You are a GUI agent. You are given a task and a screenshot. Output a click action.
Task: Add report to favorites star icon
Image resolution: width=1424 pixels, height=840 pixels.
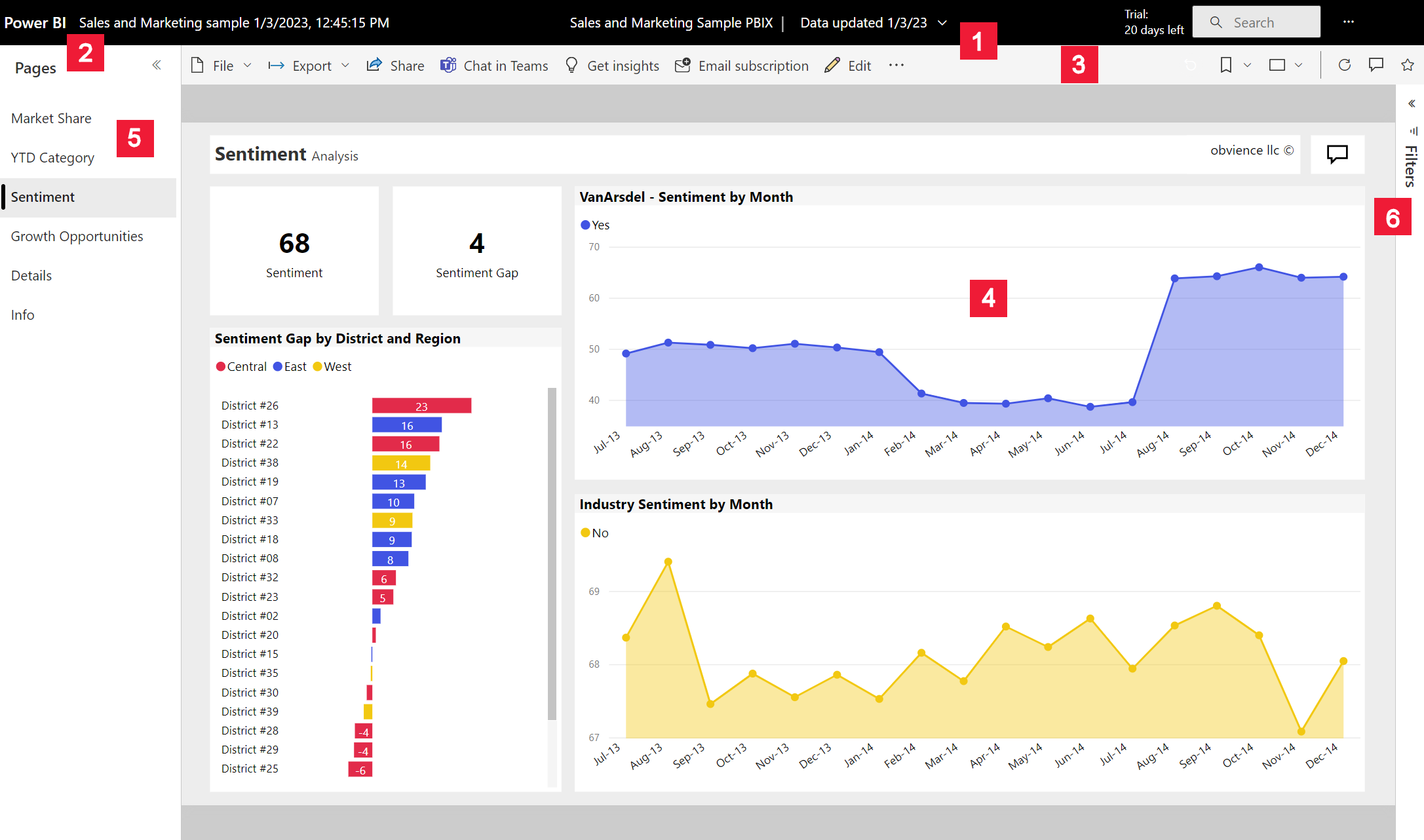1407,65
